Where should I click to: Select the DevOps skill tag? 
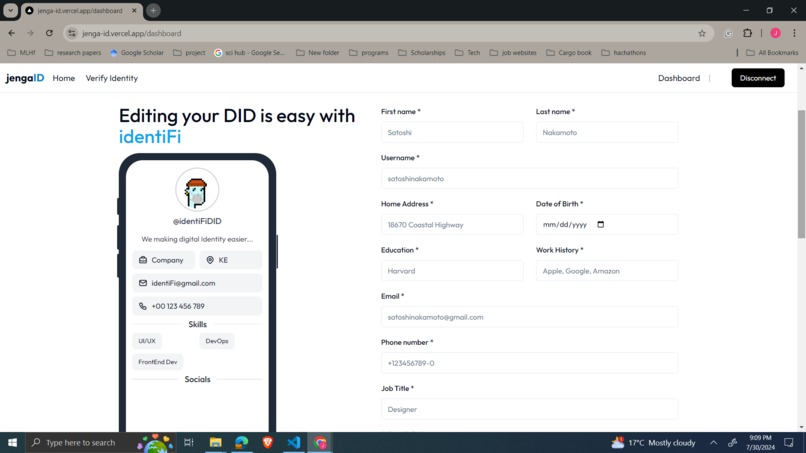216,341
